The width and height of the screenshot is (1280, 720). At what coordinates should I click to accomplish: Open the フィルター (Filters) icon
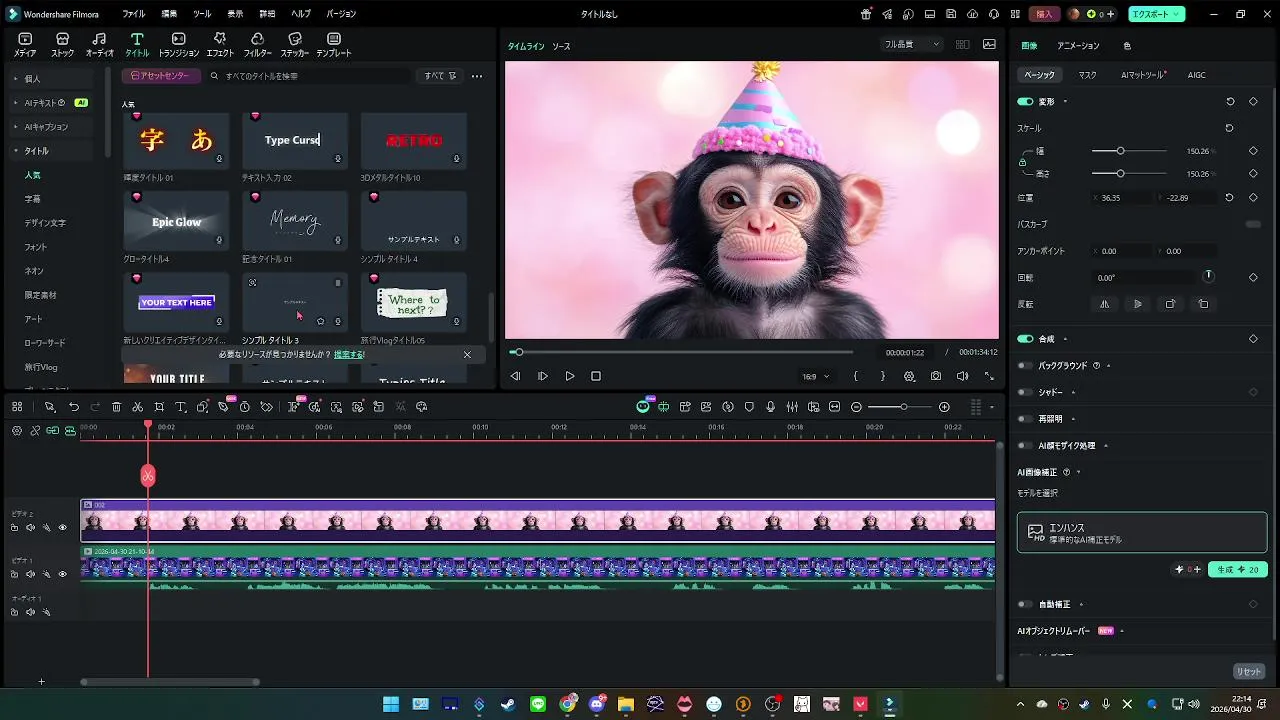pyautogui.click(x=257, y=44)
